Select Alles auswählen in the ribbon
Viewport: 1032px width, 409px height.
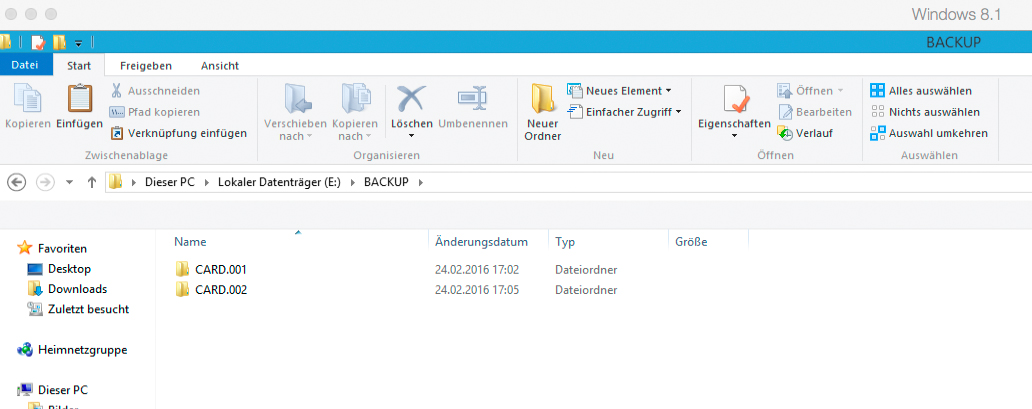[x=921, y=91]
